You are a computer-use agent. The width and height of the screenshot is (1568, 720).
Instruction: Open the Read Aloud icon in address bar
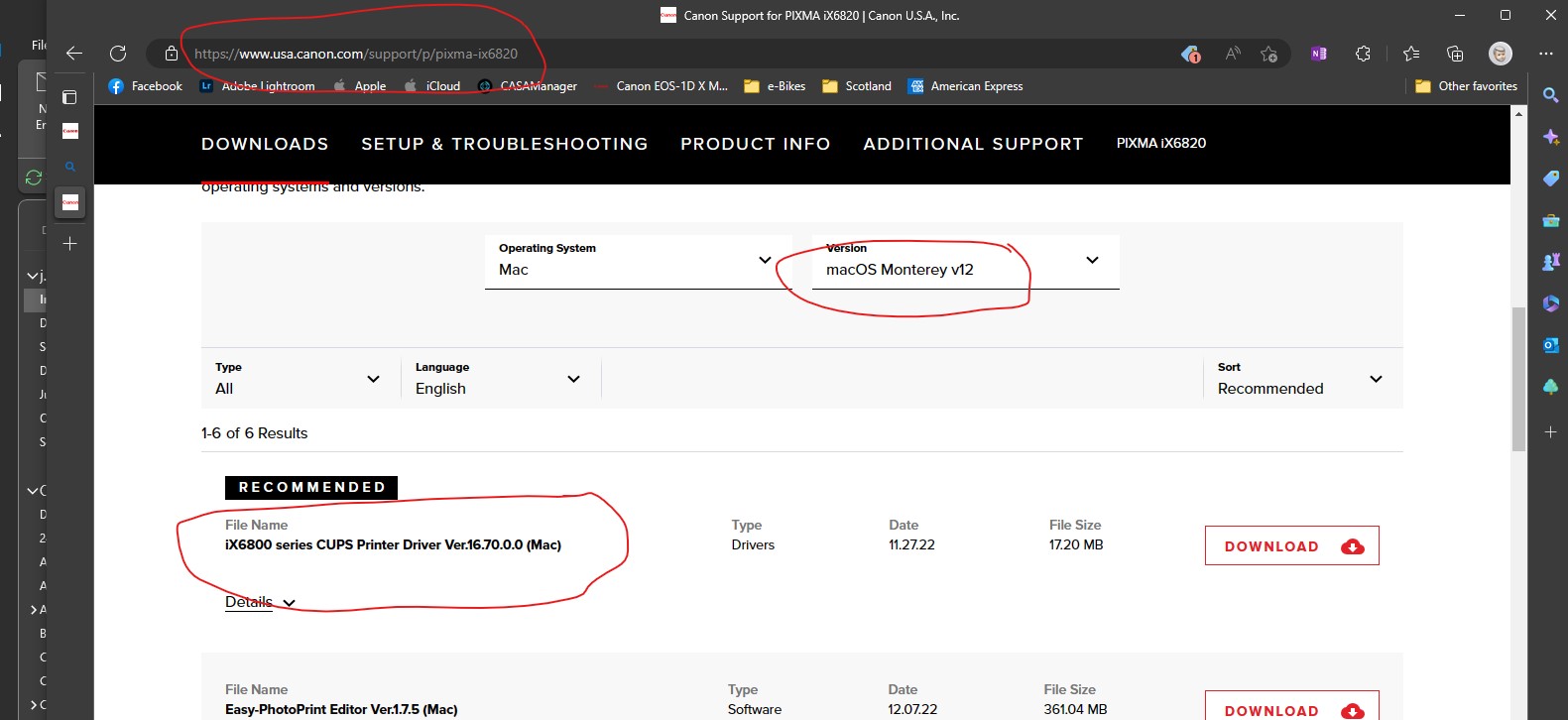pyautogui.click(x=1233, y=54)
